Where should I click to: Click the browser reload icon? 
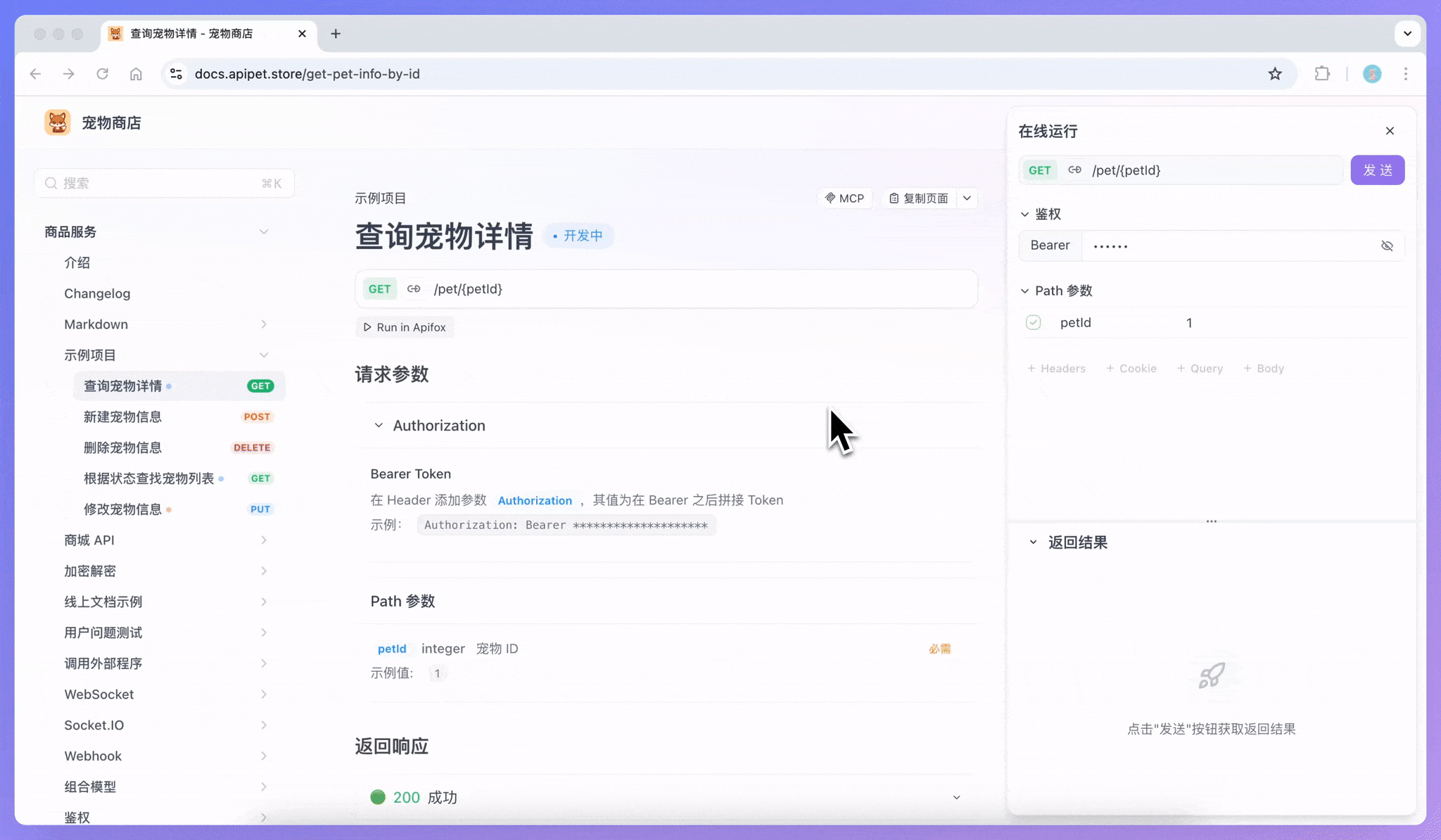[x=103, y=73]
